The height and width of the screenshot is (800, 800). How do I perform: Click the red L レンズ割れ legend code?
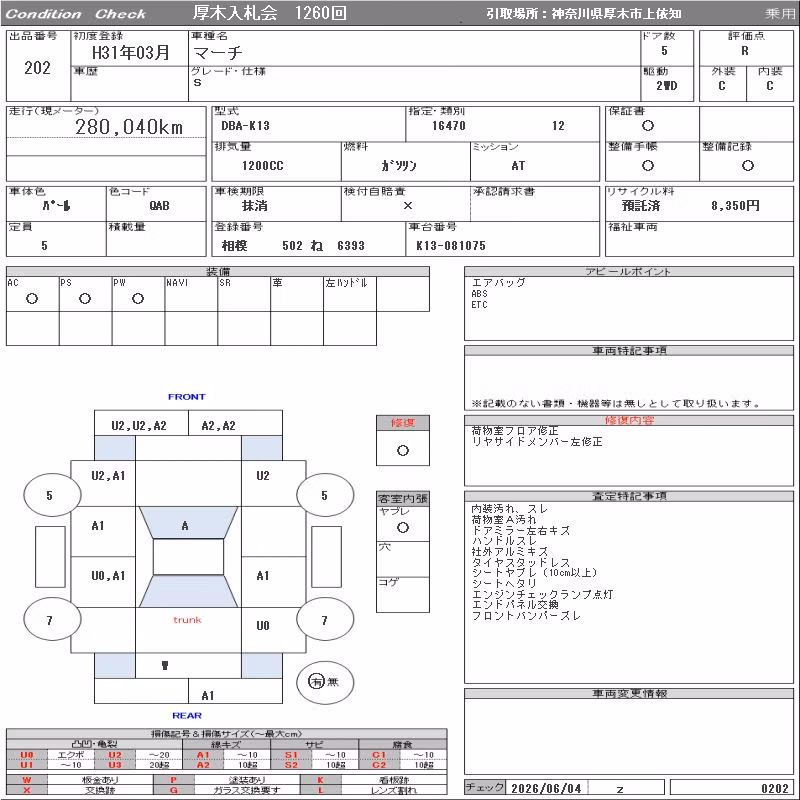pyautogui.click(x=320, y=790)
